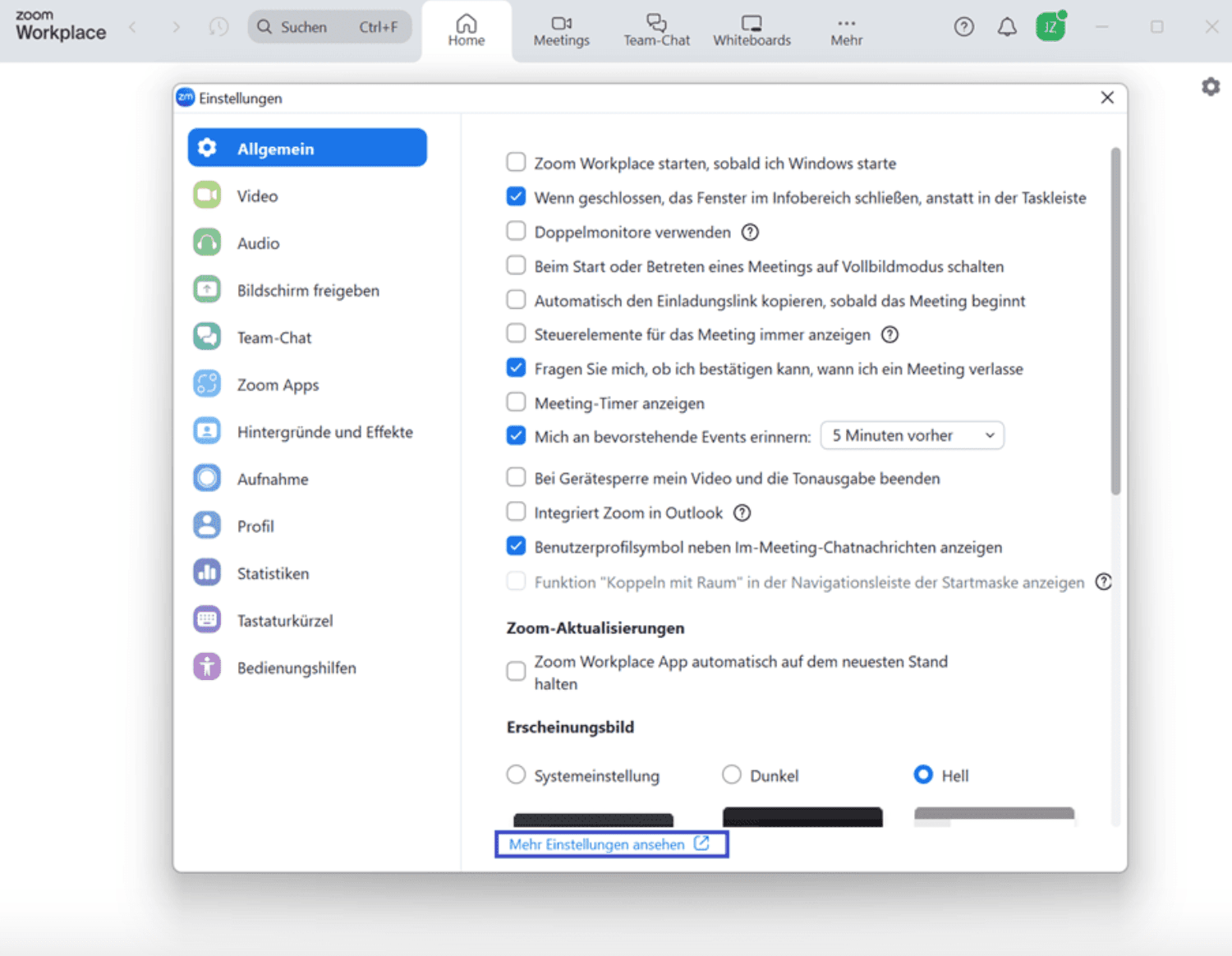Click the help question mark in top bar
The image size is (1232, 956).
[x=964, y=27]
